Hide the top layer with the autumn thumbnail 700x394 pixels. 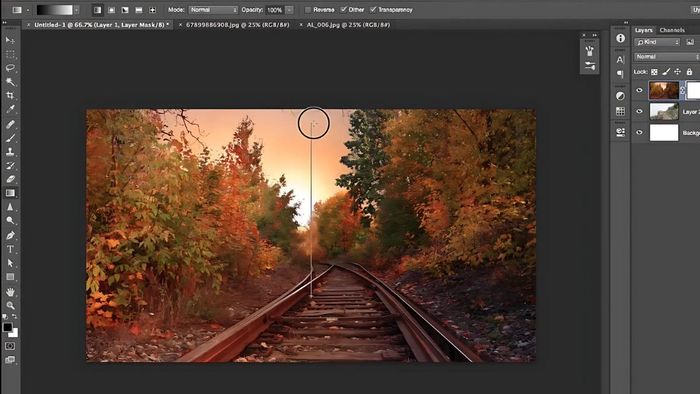point(639,90)
